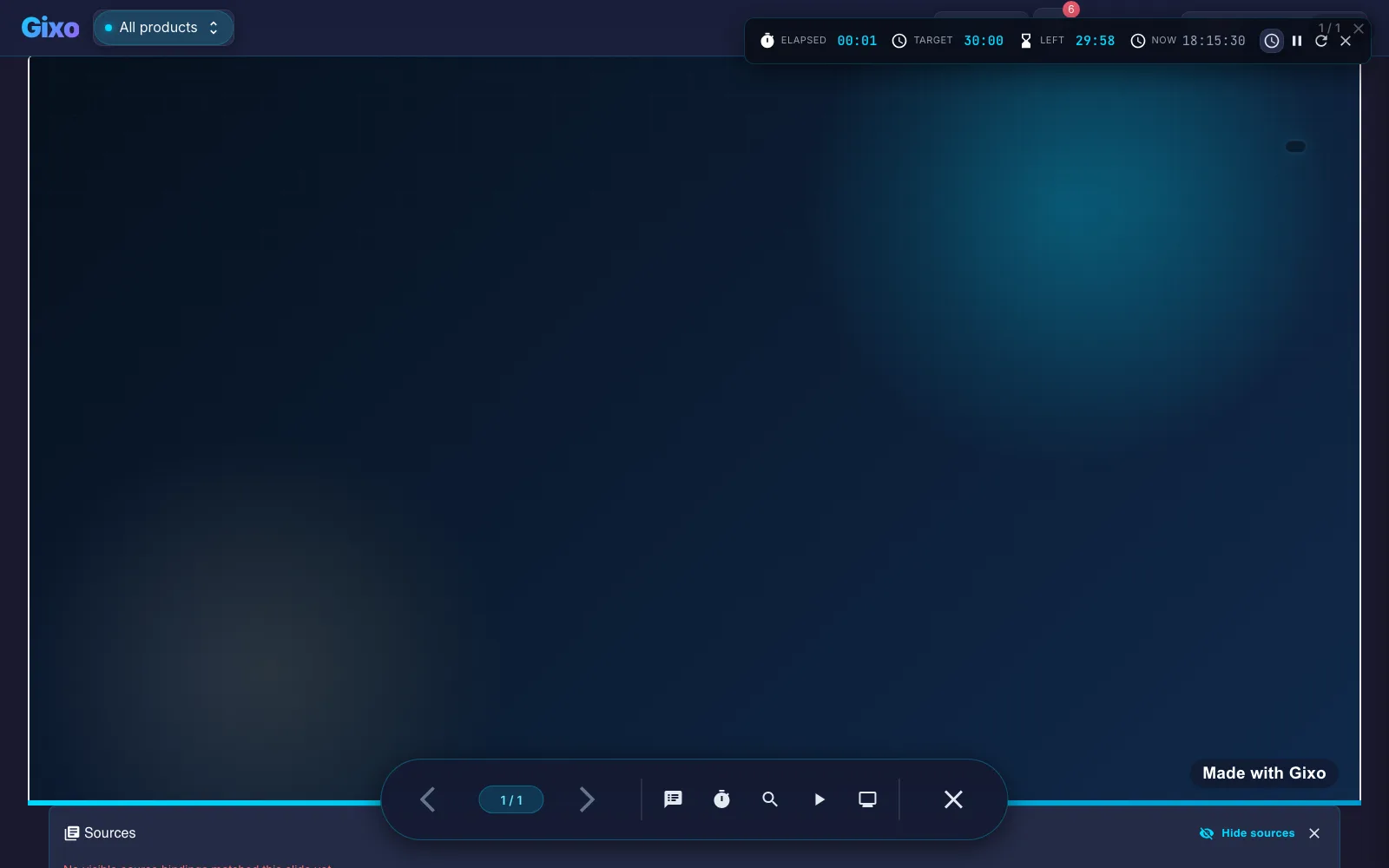Toggle the clock display button in timer bar
The height and width of the screenshot is (868, 1389).
(x=1272, y=41)
